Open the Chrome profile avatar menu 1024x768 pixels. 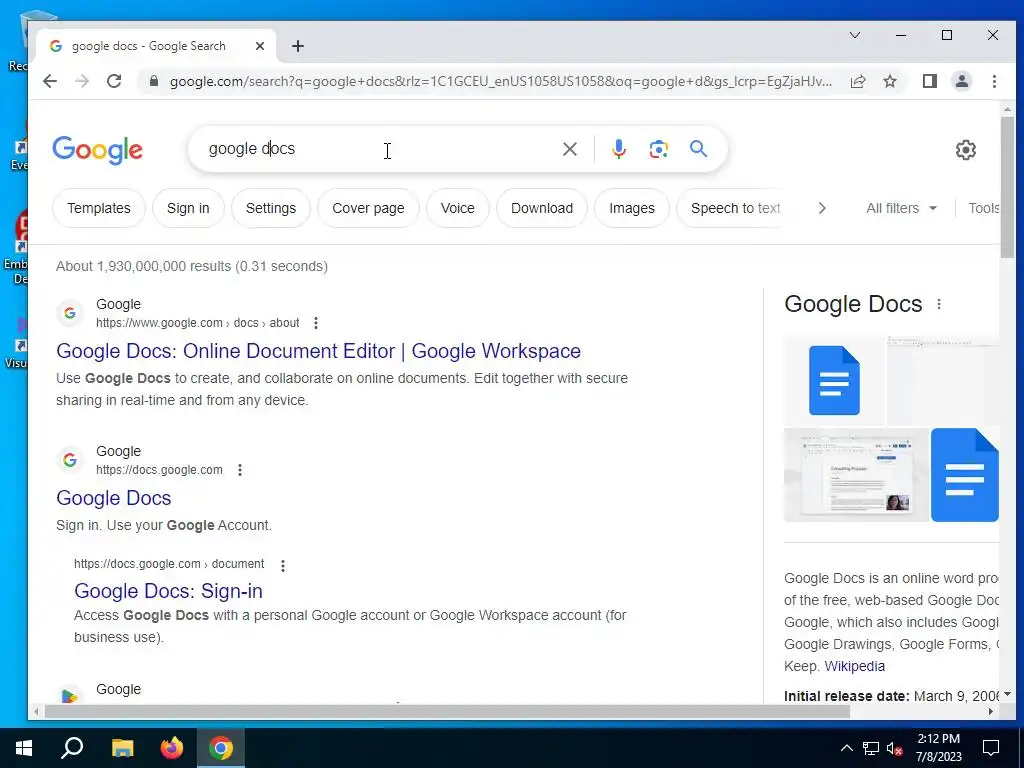[x=961, y=81]
